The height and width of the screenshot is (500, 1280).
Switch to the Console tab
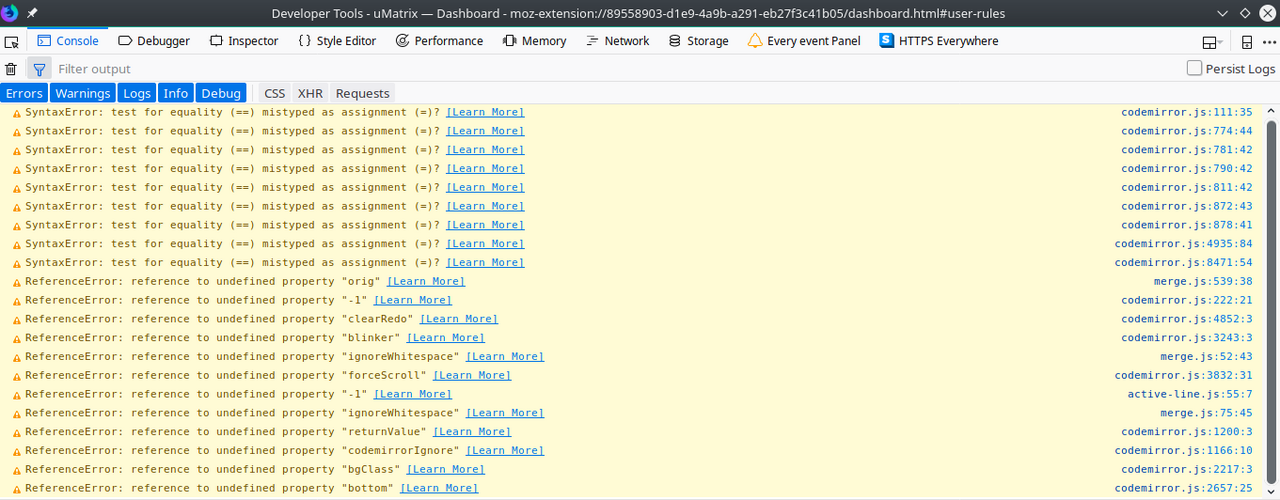click(68, 41)
